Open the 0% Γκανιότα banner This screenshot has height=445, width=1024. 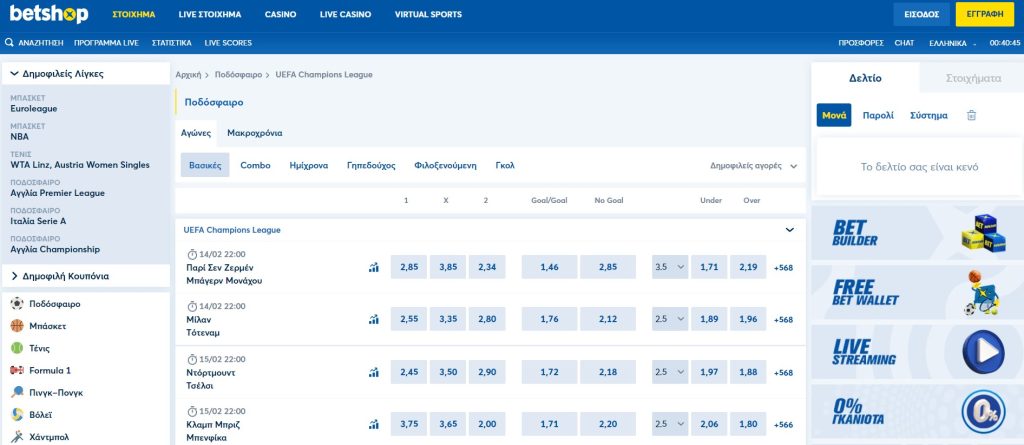[918, 411]
